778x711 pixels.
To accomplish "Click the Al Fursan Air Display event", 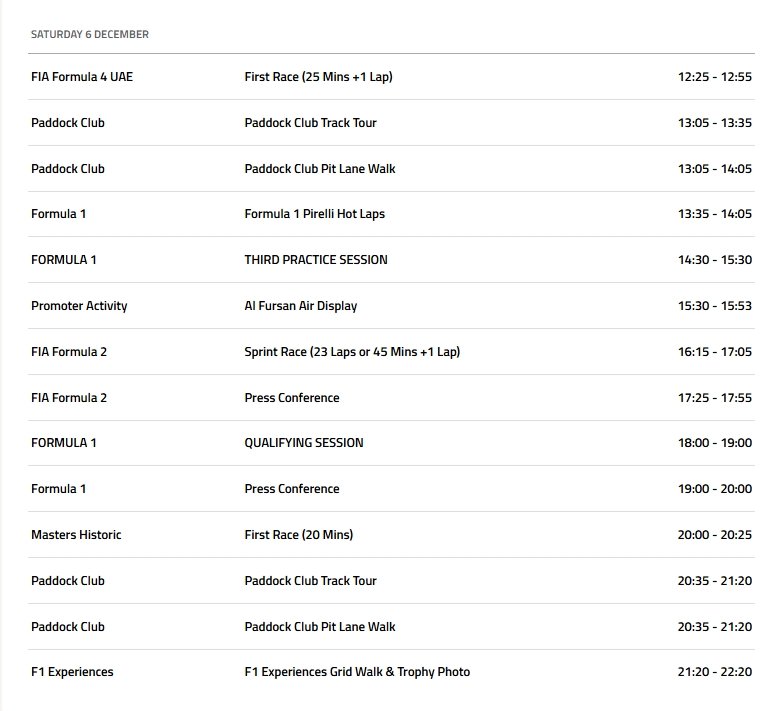I will pyautogui.click(x=300, y=306).
